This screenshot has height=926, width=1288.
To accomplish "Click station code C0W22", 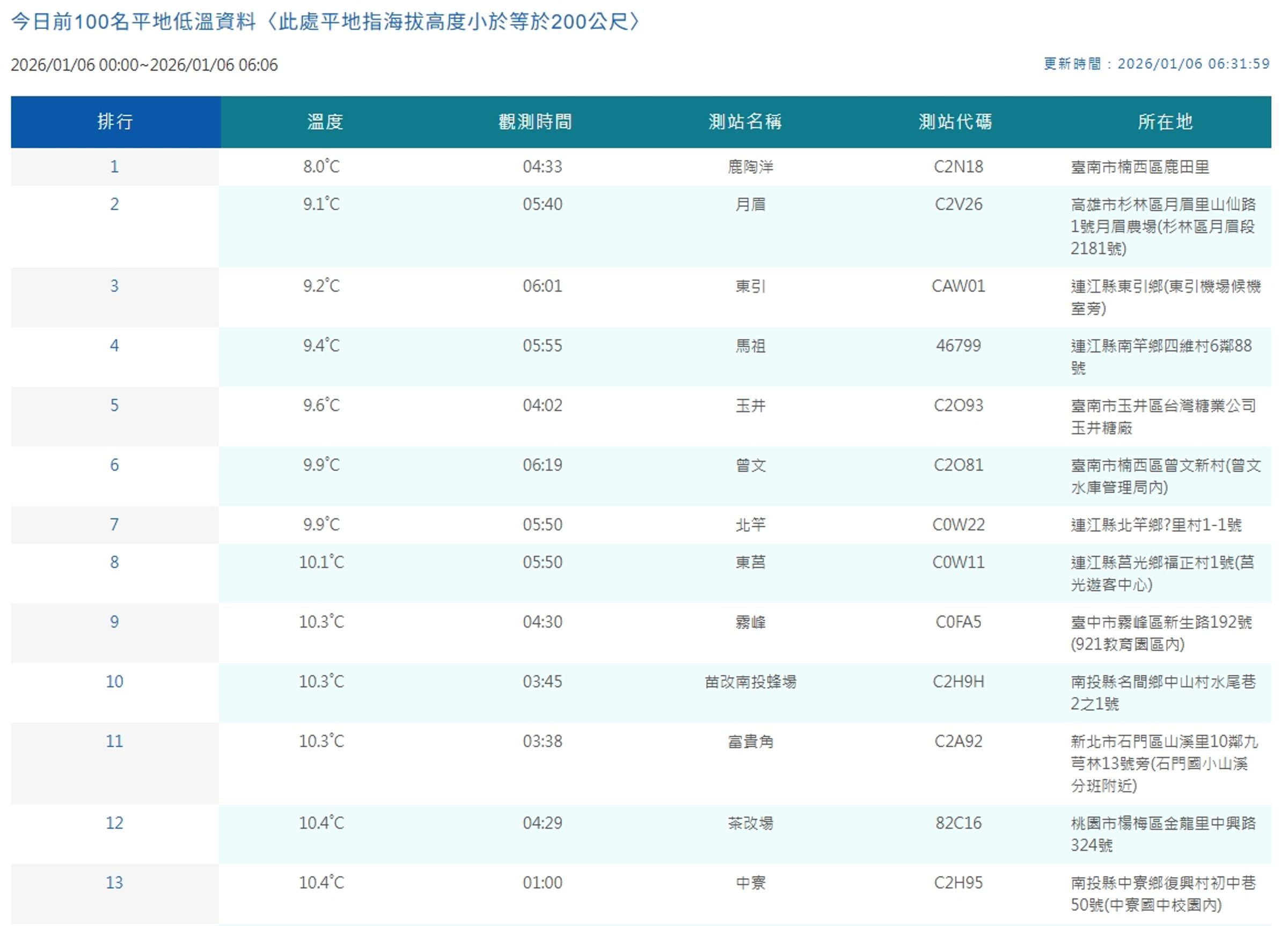I will click(x=958, y=524).
